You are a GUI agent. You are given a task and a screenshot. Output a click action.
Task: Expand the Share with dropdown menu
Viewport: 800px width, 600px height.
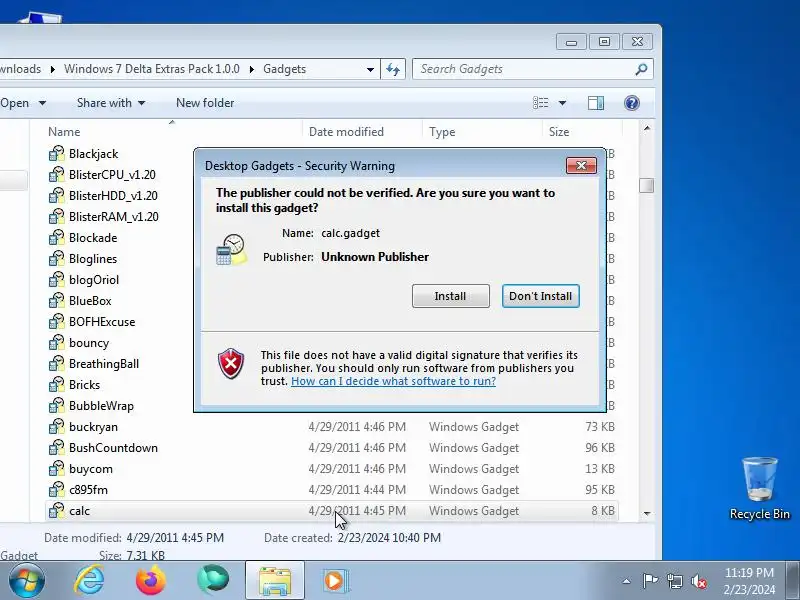(141, 103)
